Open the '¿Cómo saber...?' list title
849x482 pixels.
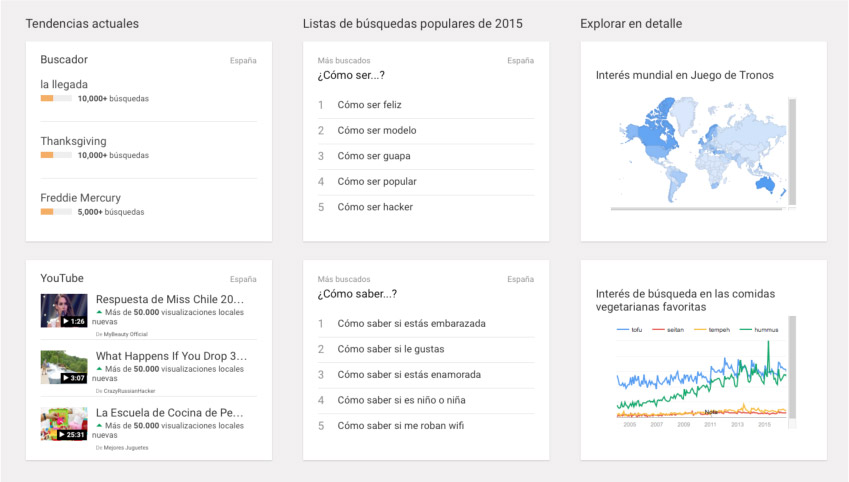tap(357, 294)
